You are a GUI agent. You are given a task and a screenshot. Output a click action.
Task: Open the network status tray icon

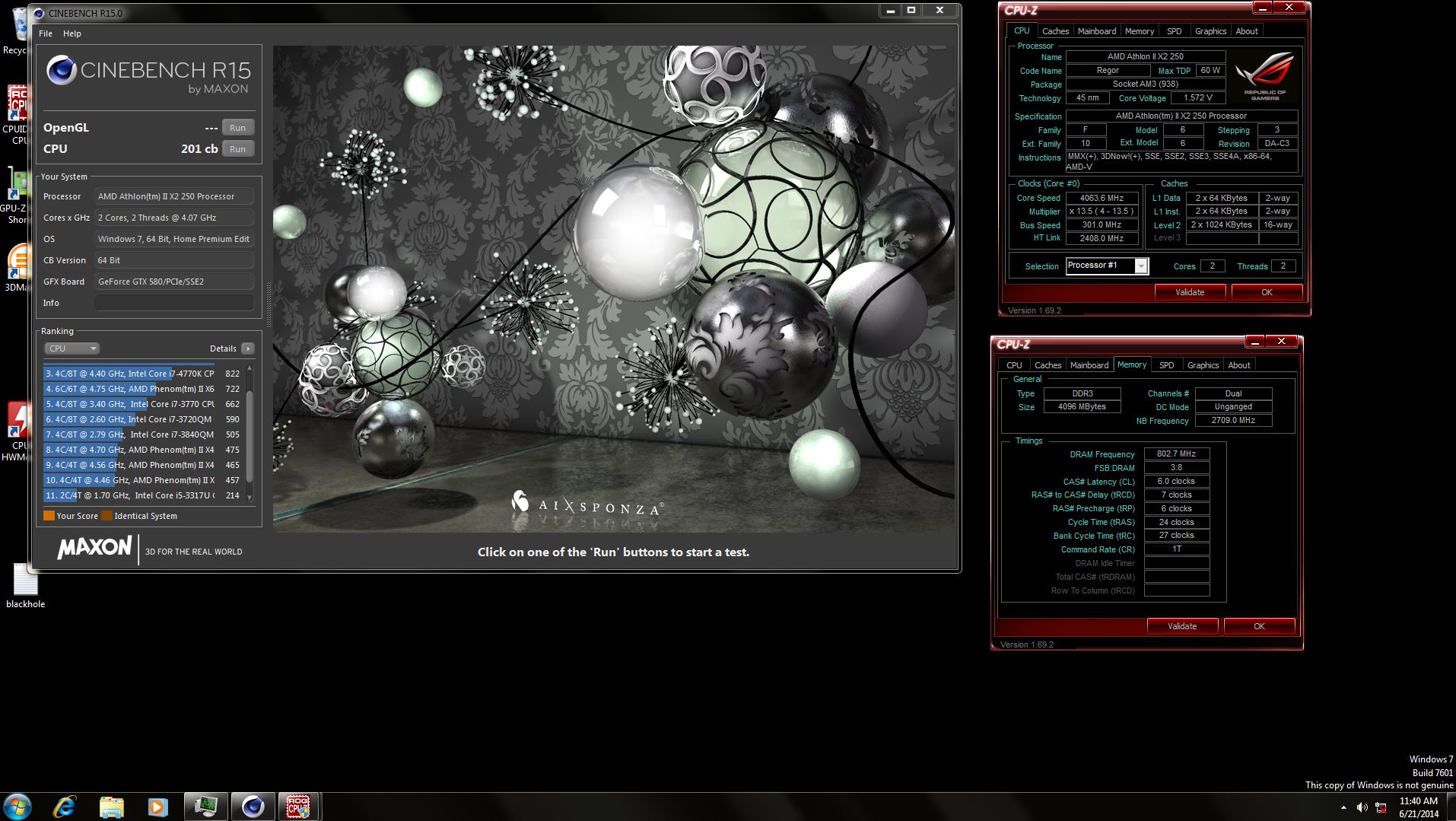pos(1381,807)
